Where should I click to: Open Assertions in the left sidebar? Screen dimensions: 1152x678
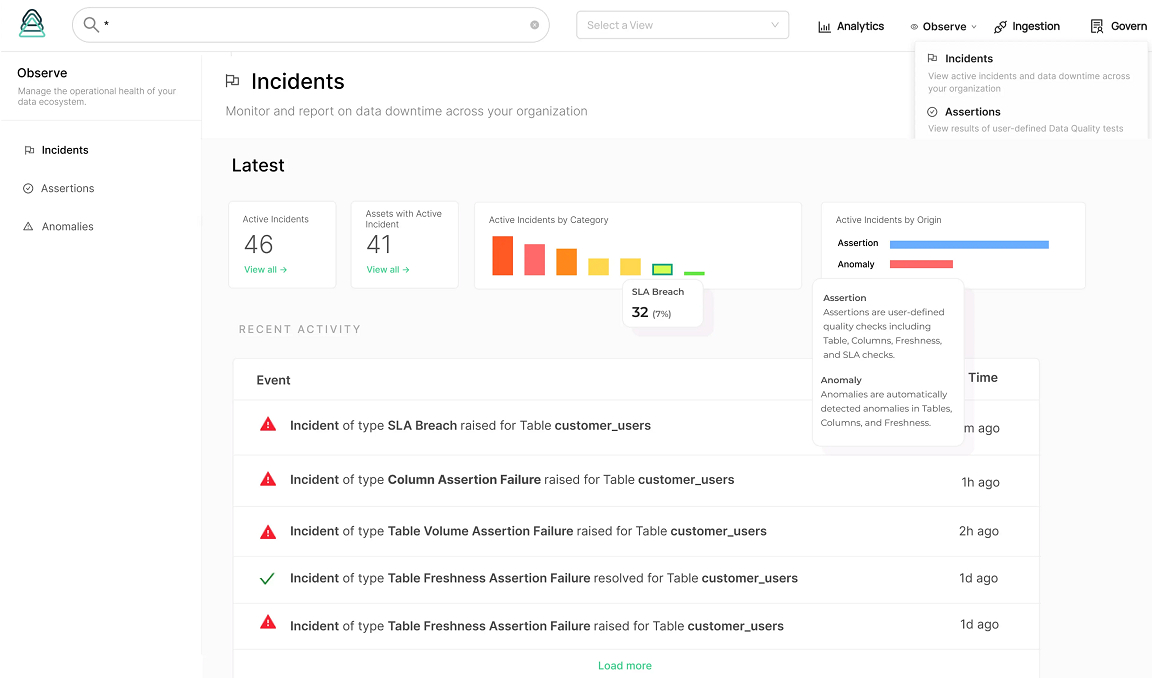pyautogui.click(x=67, y=188)
